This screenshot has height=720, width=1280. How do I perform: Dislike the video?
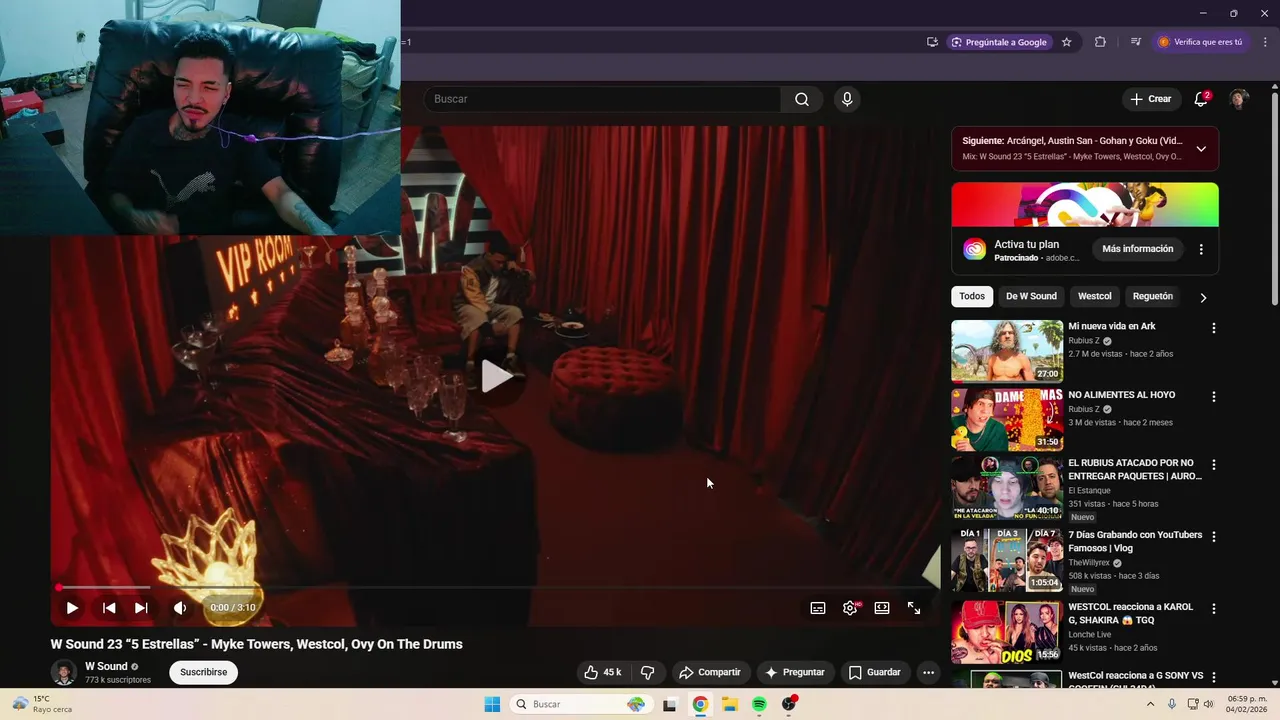coord(647,672)
